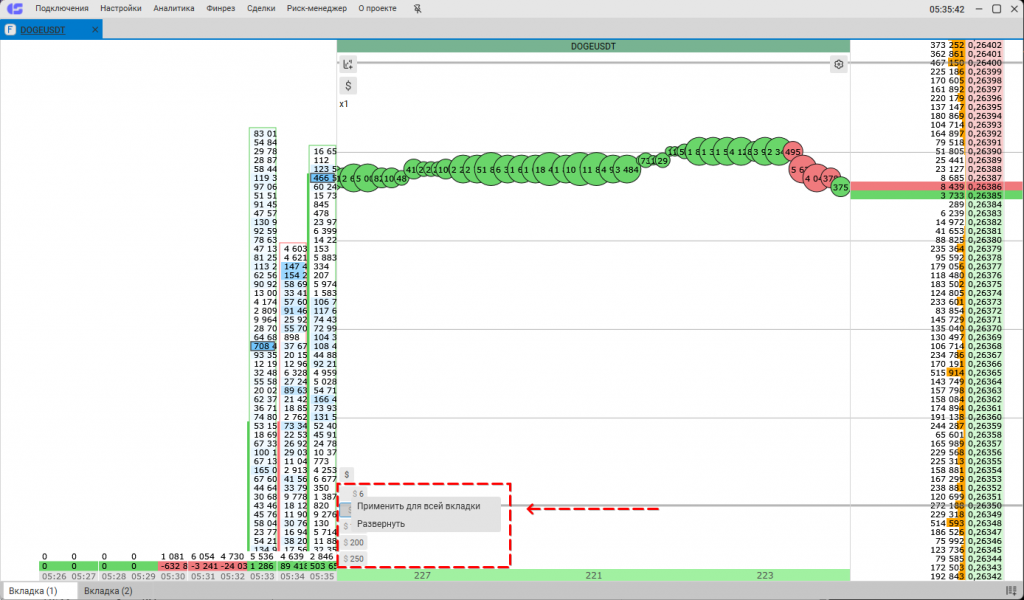Open the Настройки menu
This screenshot has width=1024, height=600.
coord(121,9)
